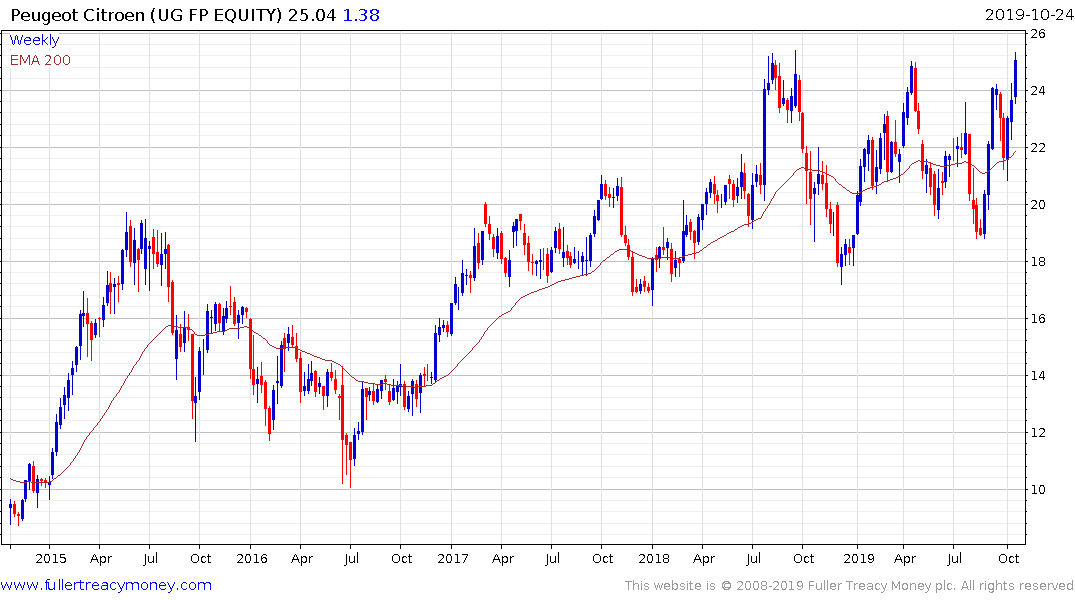Click the 2015 year axis label
The height and width of the screenshot is (600, 1075).
pyautogui.click(x=51, y=558)
